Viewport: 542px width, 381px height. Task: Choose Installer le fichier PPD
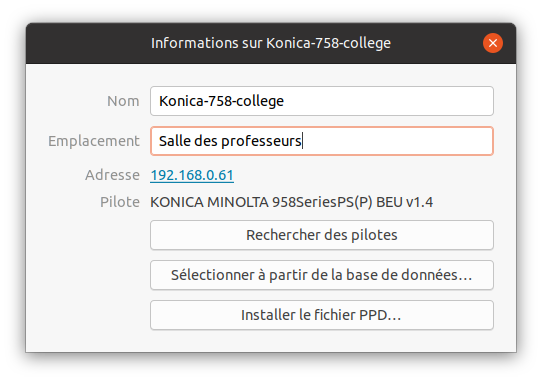322,315
